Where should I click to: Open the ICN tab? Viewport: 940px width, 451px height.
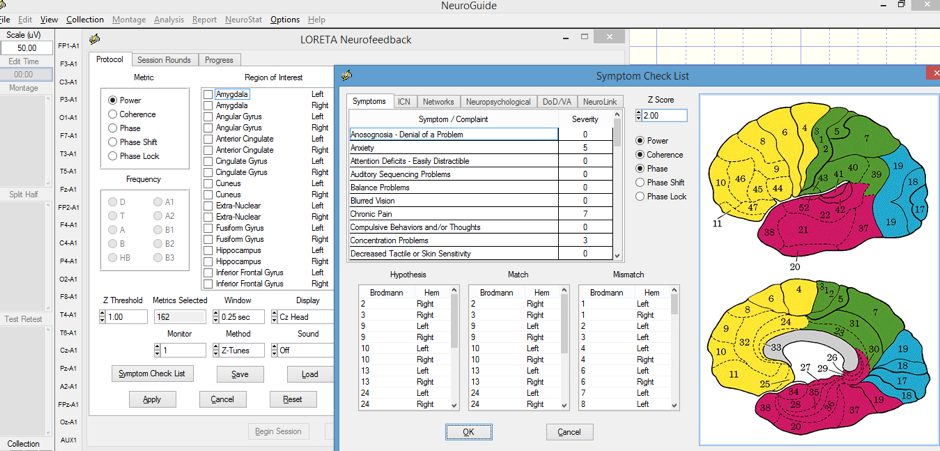[404, 101]
